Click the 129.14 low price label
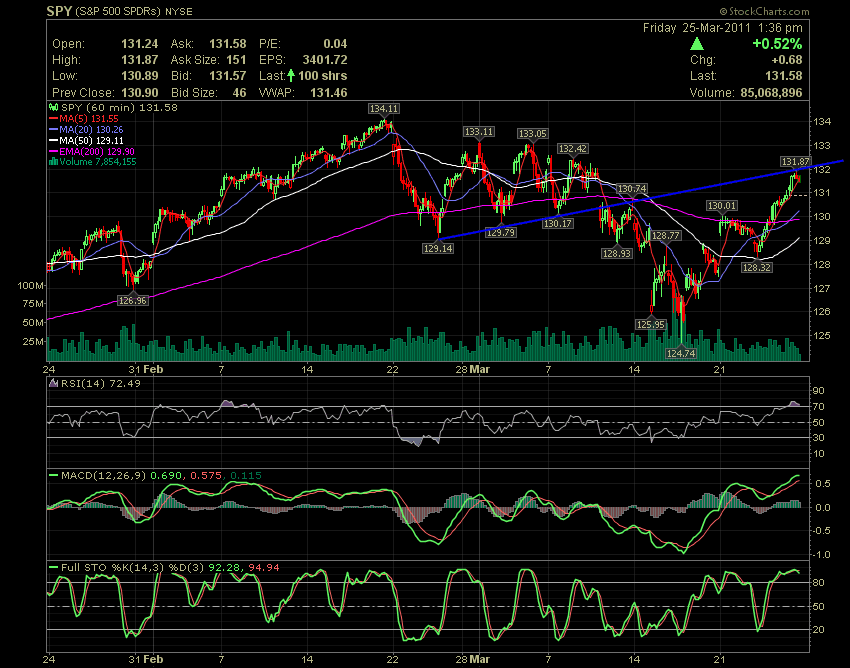The width and height of the screenshot is (850, 668). 438,248
